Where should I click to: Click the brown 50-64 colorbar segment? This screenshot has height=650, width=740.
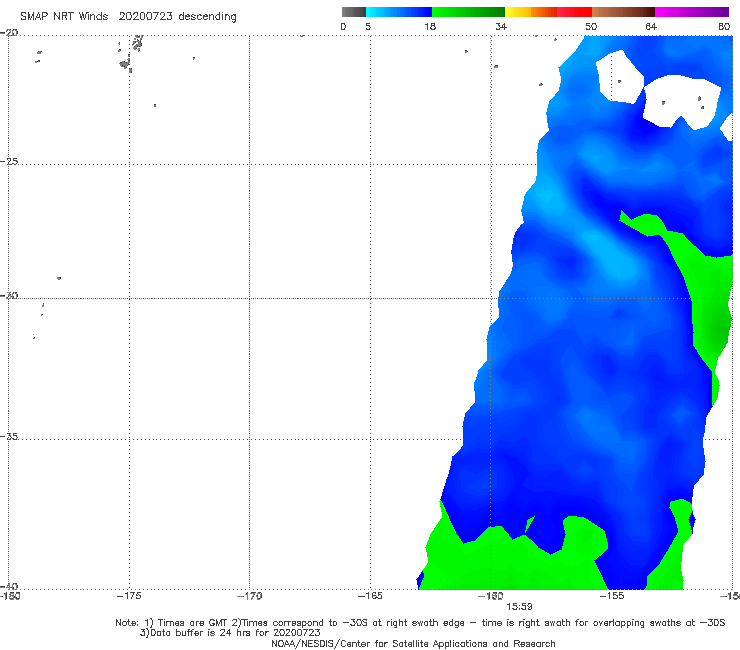pos(623,12)
